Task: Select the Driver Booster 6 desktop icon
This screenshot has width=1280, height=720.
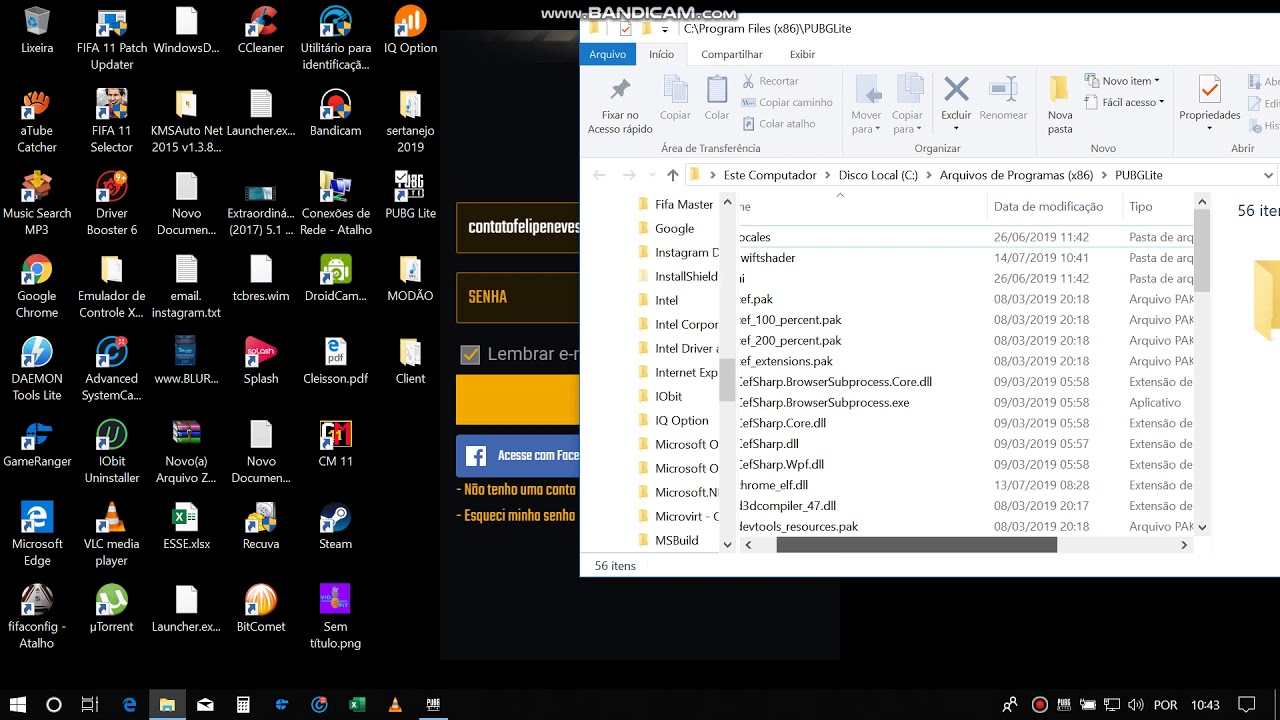Action: point(112,203)
